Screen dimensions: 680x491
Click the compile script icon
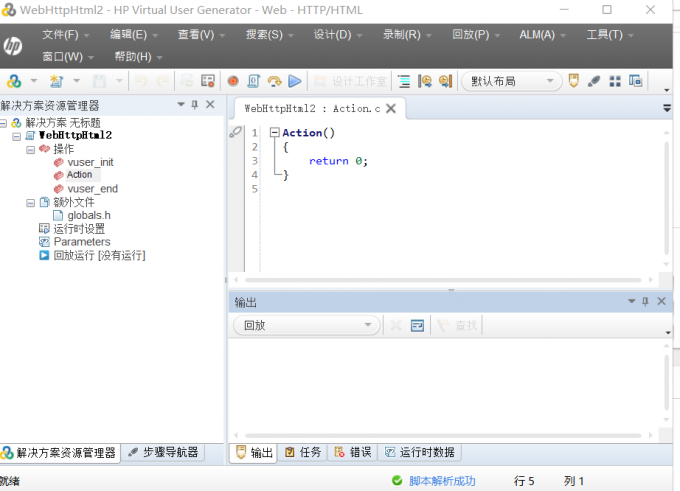[254, 81]
